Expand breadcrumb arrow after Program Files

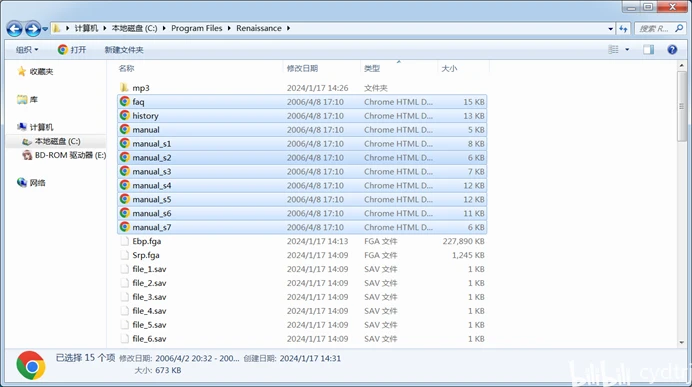point(229,28)
